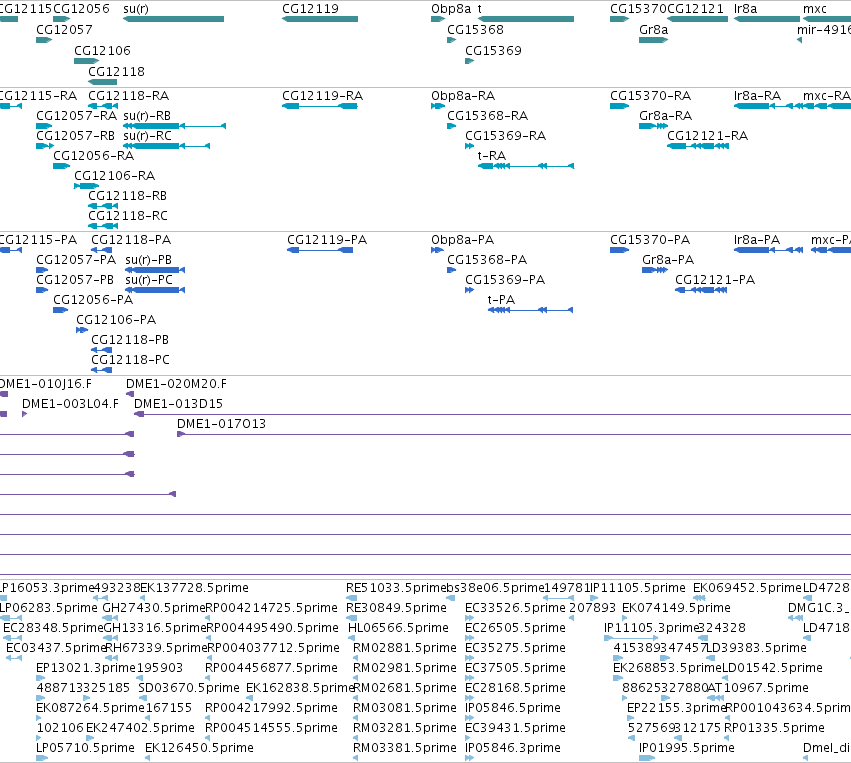The width and height of the screenshot is (851, 763).
Task: Open the CG12118 gene label
Action: (x=117, y=72)
